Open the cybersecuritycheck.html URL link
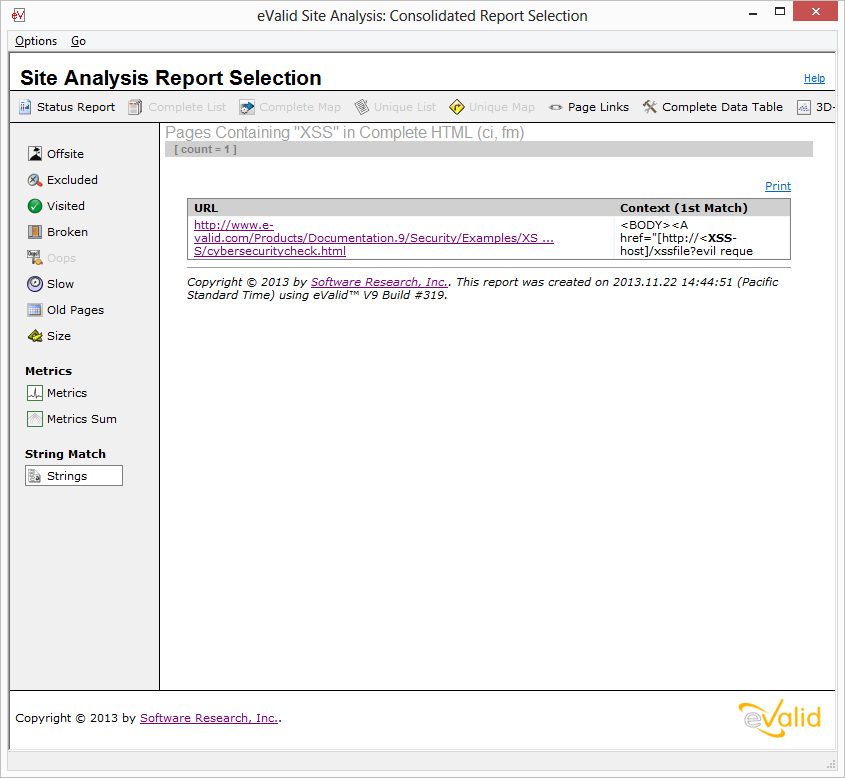The height and width of the screenshot is (778, 845). pyautogui.click(x=374, y=238)
